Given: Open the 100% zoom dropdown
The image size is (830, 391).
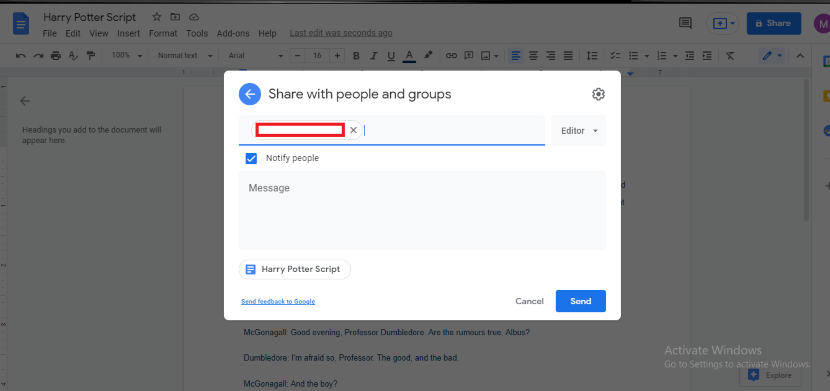Looking at the screenshot, I should tap(127, 56).
